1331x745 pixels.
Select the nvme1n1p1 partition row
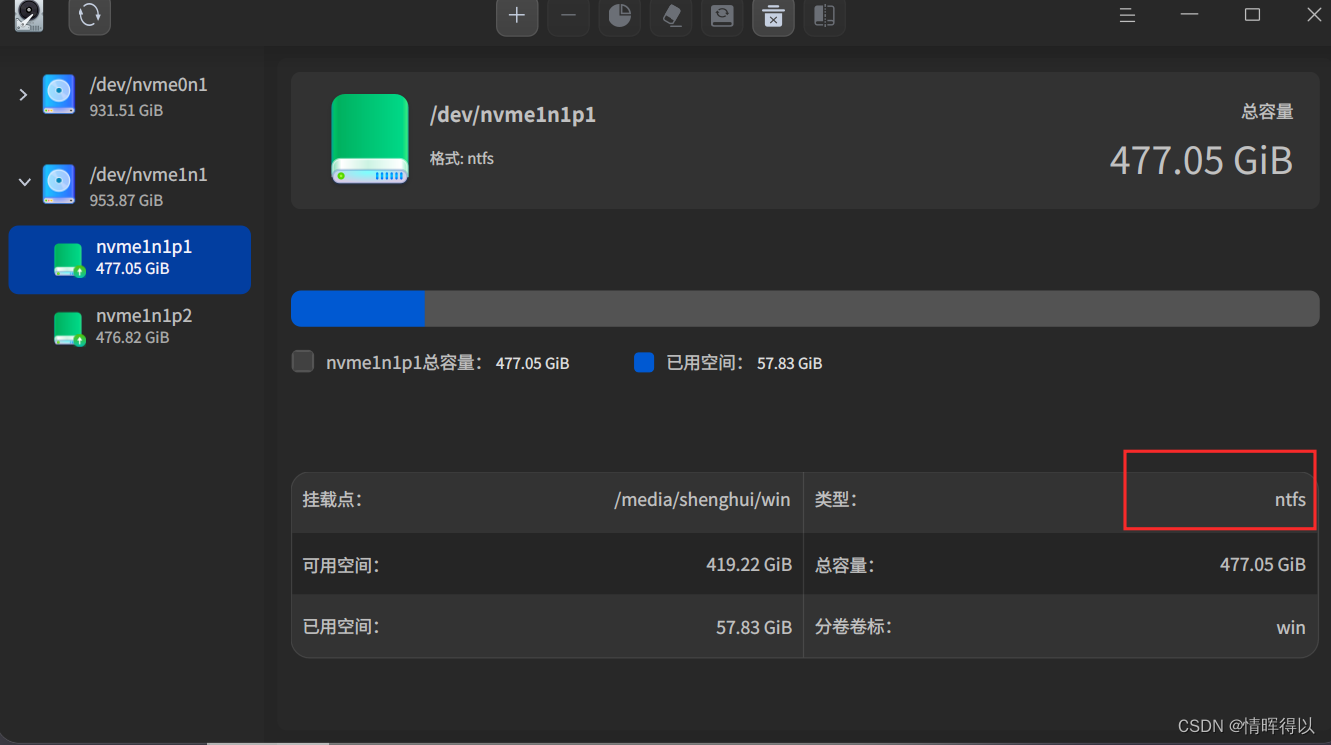point(130,260)
